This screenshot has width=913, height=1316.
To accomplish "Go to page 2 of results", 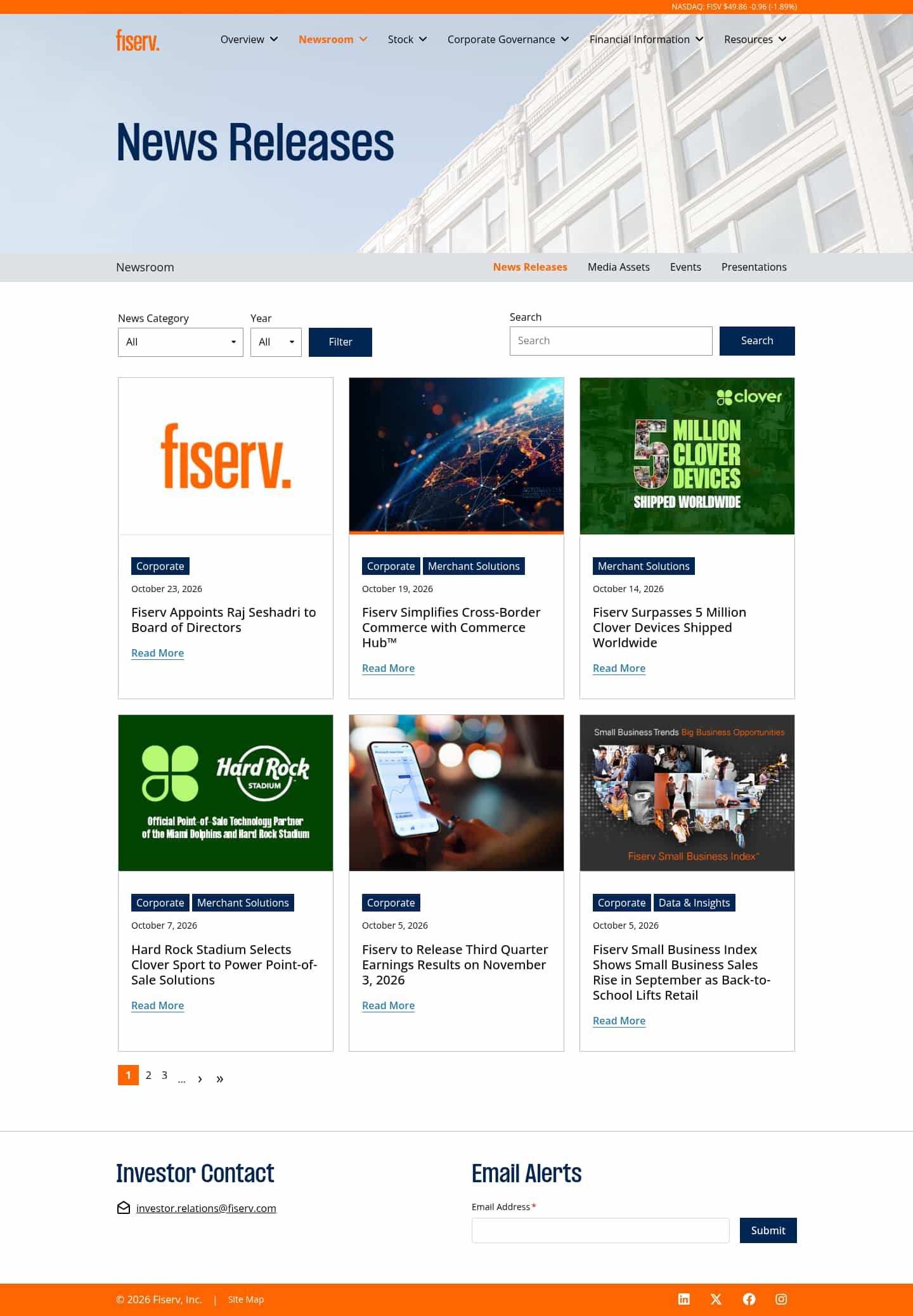I will (x=148, y=1075).
